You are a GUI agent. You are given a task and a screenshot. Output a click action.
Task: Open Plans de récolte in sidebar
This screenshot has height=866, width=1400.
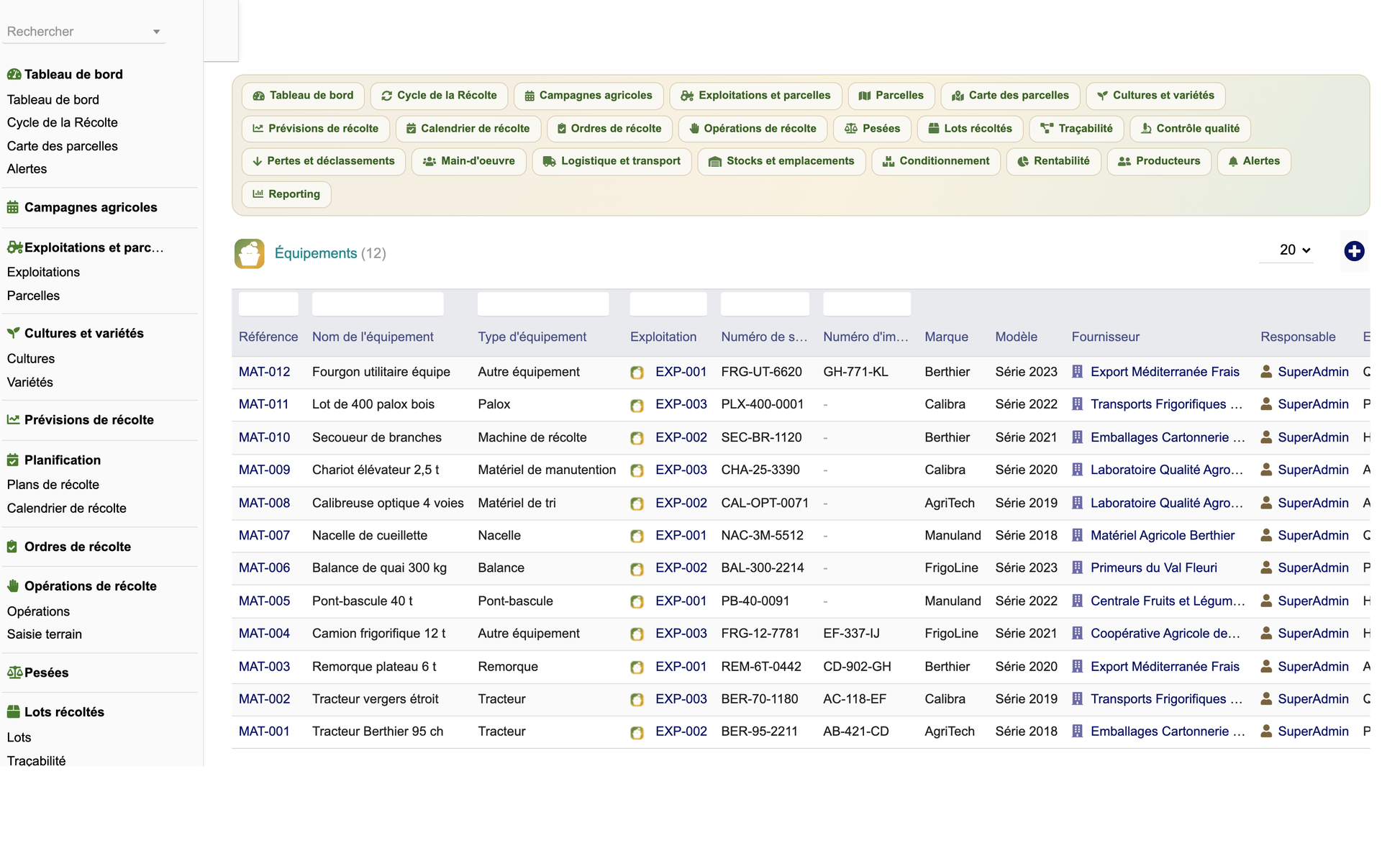point(53,485)
